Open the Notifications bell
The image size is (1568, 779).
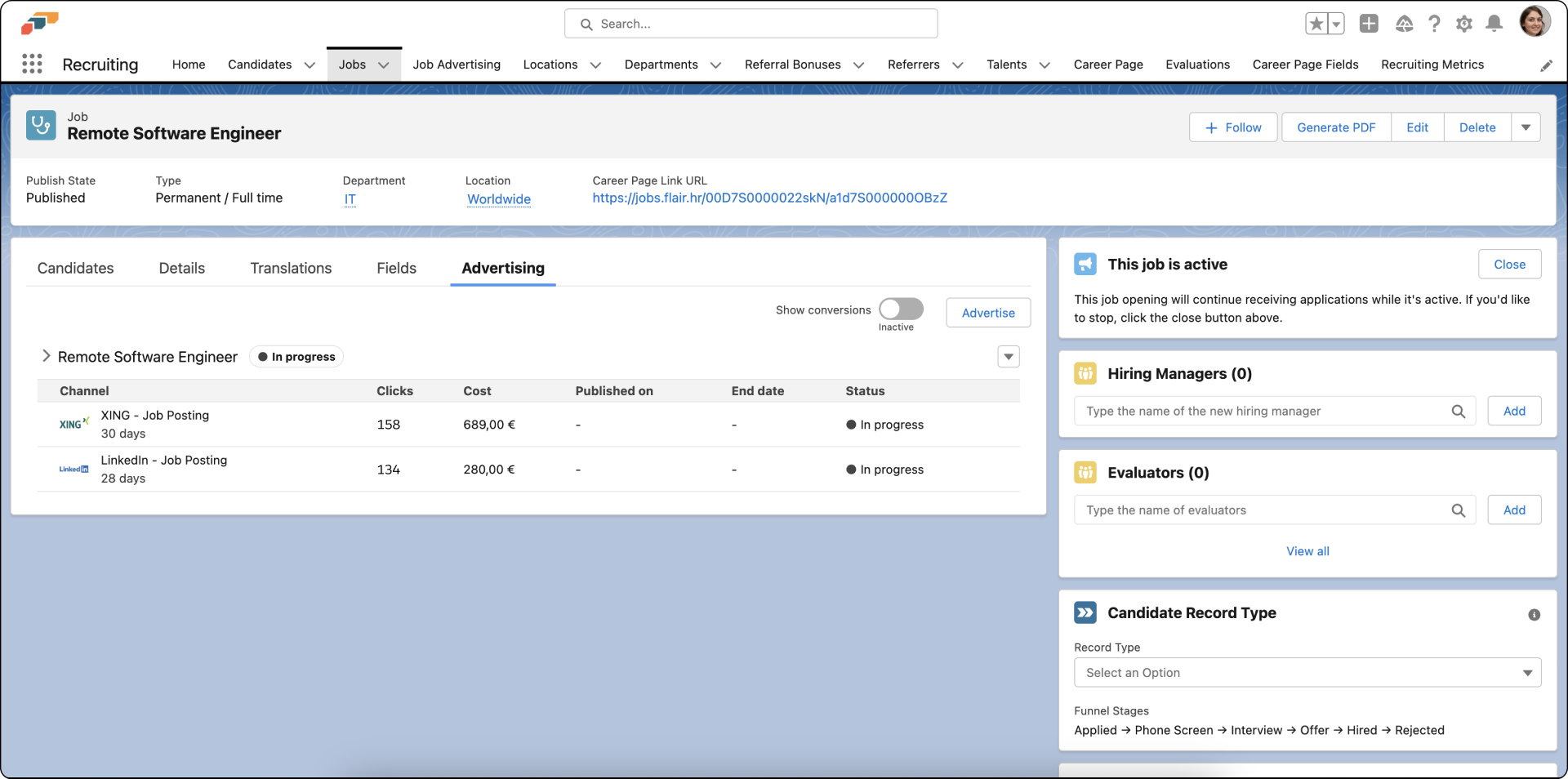(x=1494, y=24)
